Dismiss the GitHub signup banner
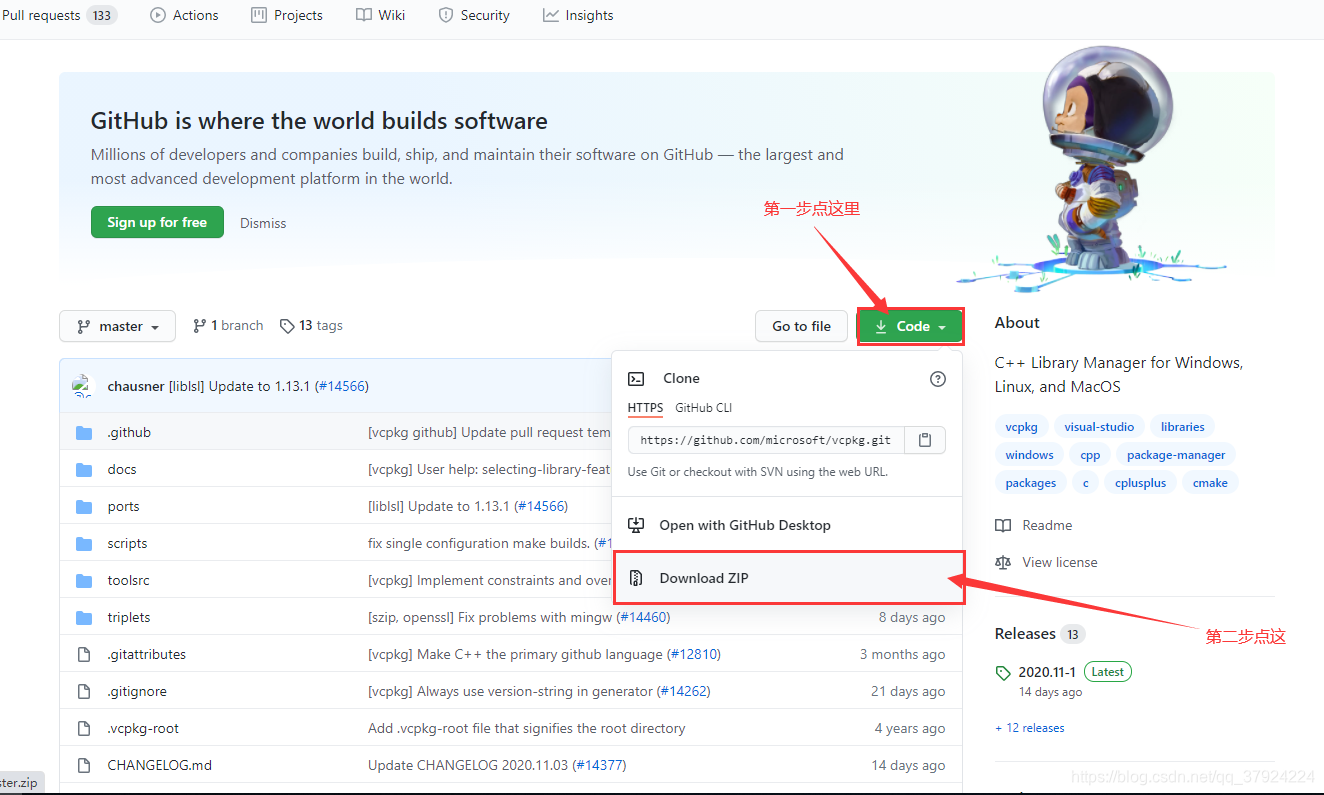 click(x=263, y=223)
